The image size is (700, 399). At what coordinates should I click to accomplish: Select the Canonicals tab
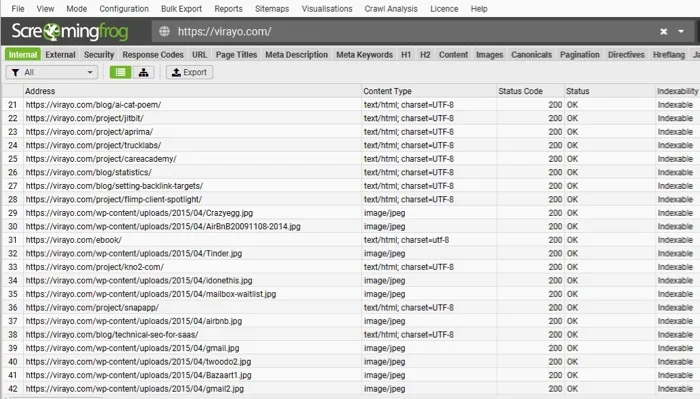(x=532, y=54)
